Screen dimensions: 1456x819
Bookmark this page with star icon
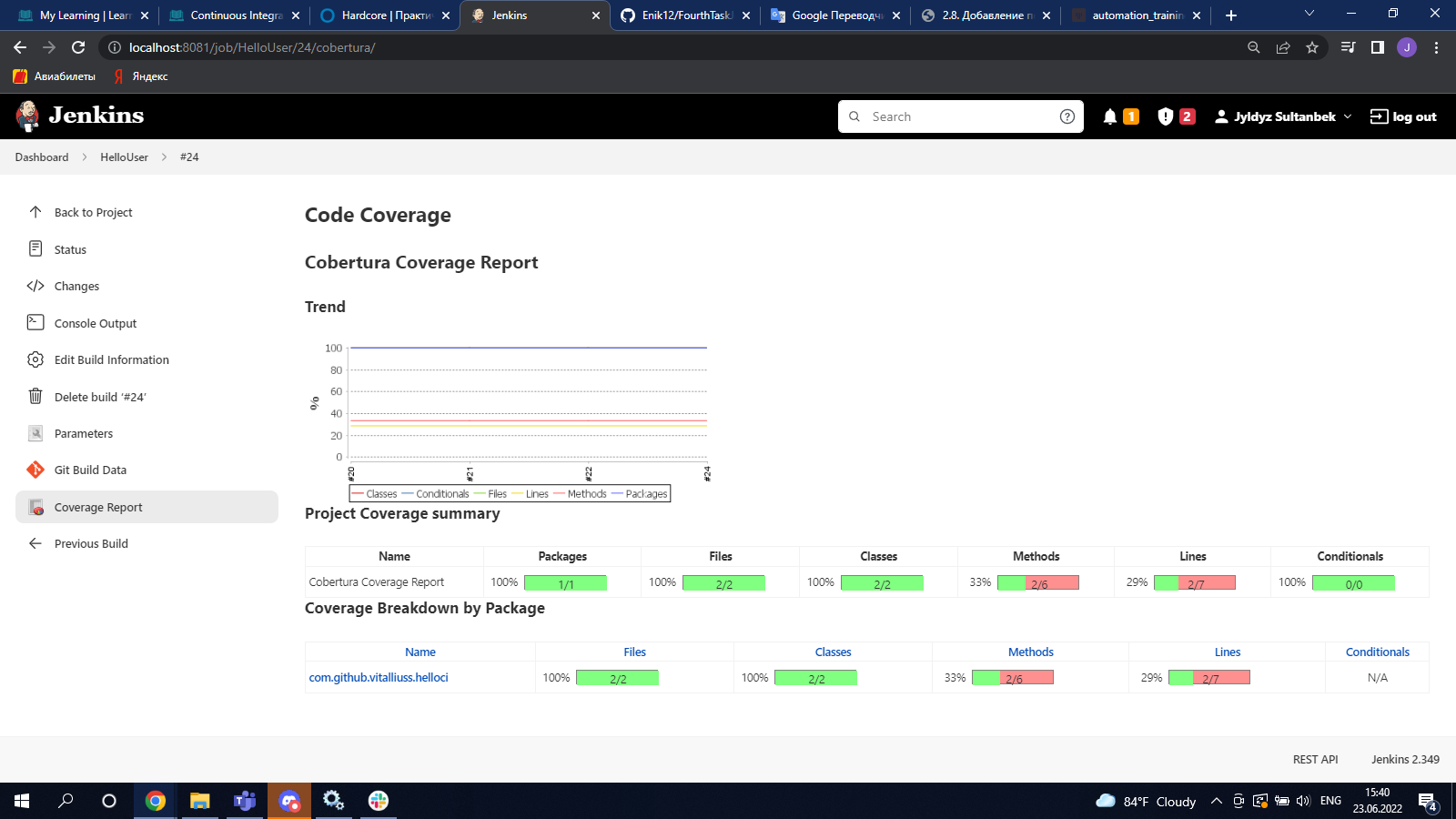click(1312, 47)
